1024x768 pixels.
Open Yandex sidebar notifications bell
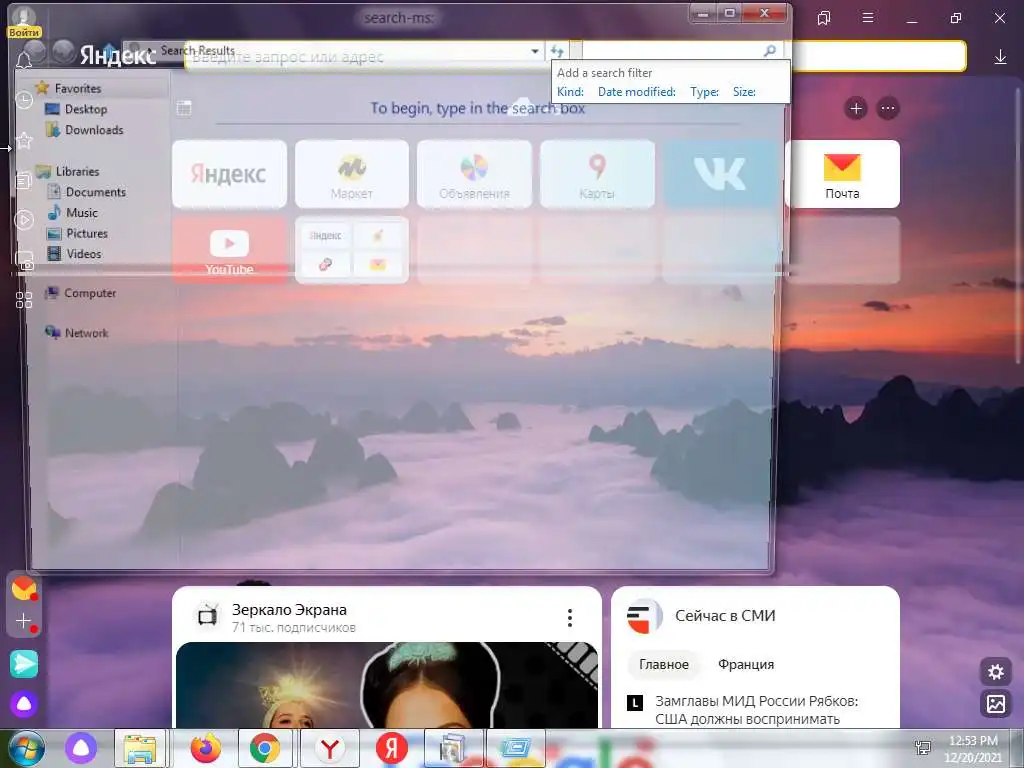(x=24, y=60)
